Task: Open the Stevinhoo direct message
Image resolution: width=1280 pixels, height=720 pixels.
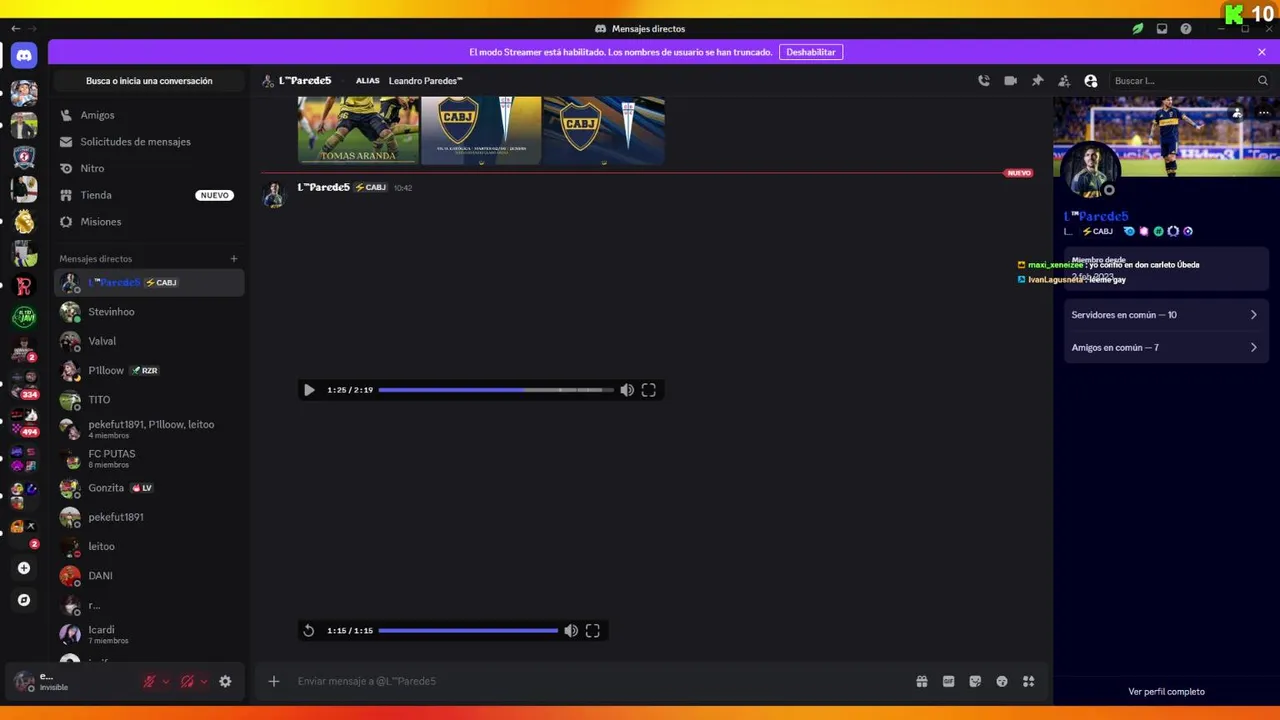Action: [149, 312]
